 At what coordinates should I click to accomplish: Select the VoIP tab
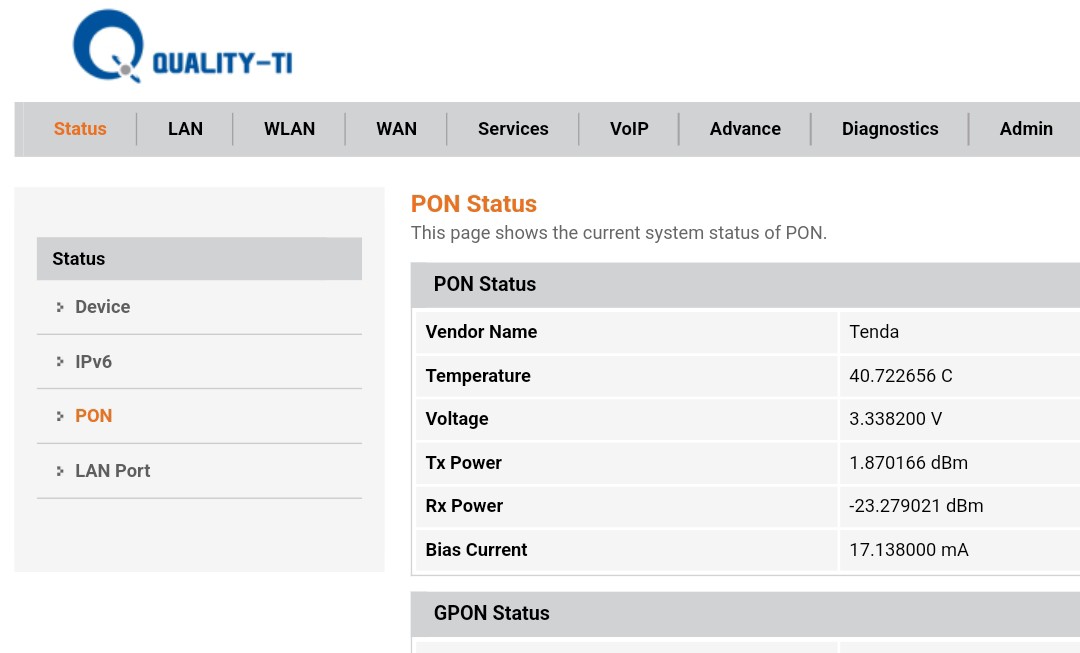tap(629, 129)
